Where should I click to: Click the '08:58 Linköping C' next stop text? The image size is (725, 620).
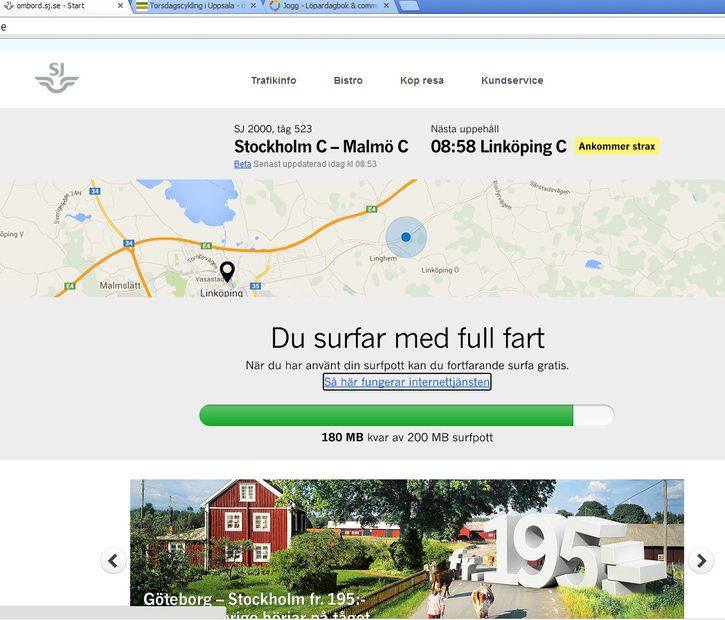coord(498,147)
